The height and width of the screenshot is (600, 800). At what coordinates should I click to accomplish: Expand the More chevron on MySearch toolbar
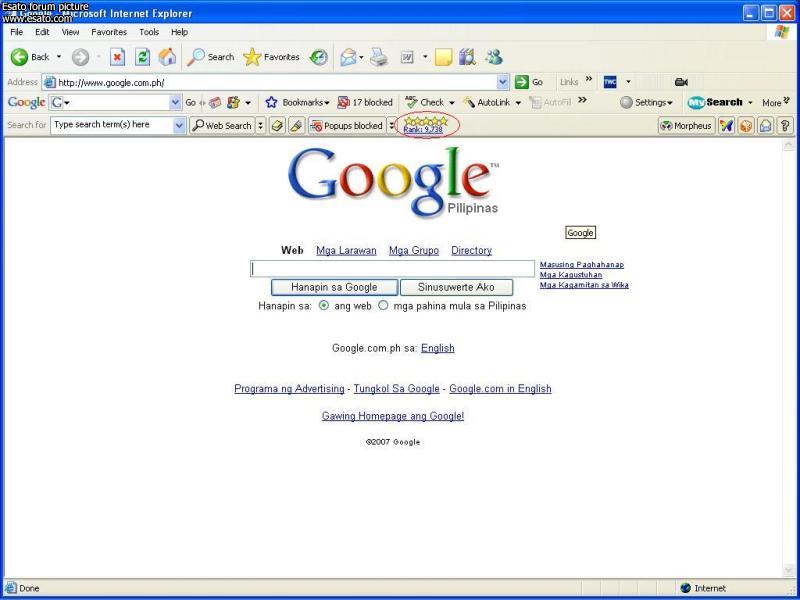click(x=786, y=100)
